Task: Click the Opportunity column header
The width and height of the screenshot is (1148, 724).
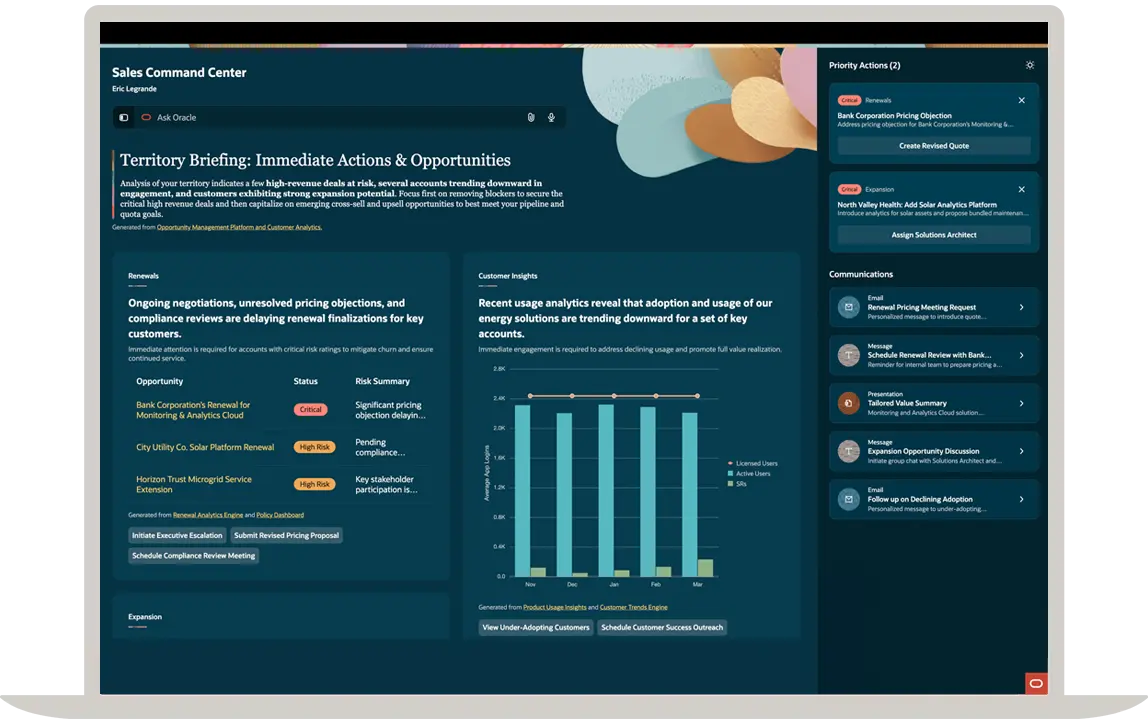Action: [160, 381]
